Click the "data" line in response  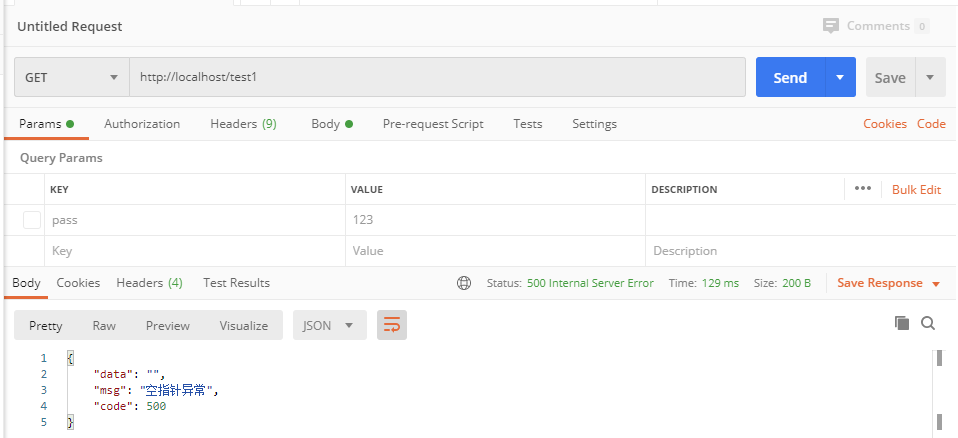click(x=130, y=374)
